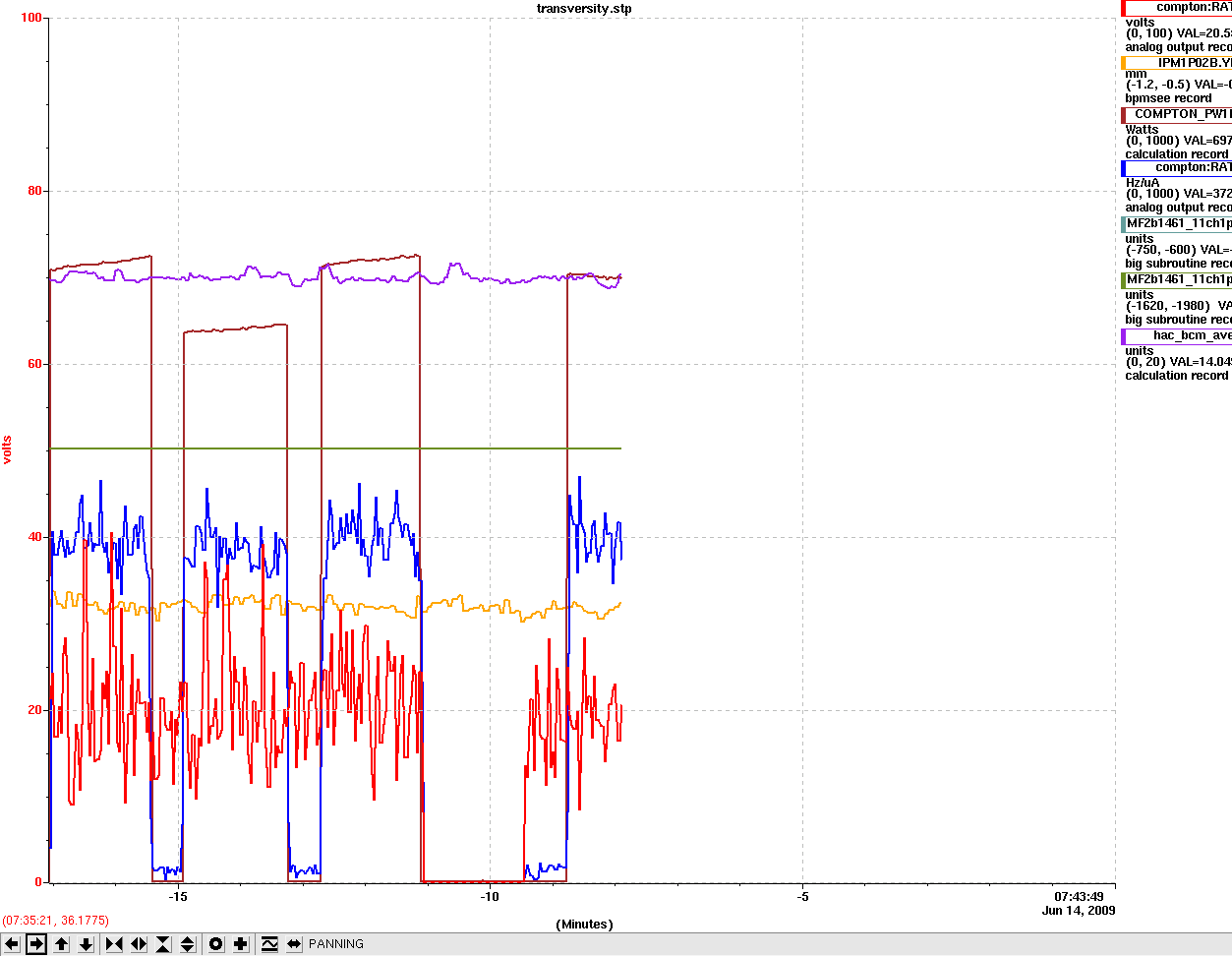Click the red cursor readout '(07:35:21, 36.1775)'
This screenshot has width=1232, height=956.
pos(55,921)
